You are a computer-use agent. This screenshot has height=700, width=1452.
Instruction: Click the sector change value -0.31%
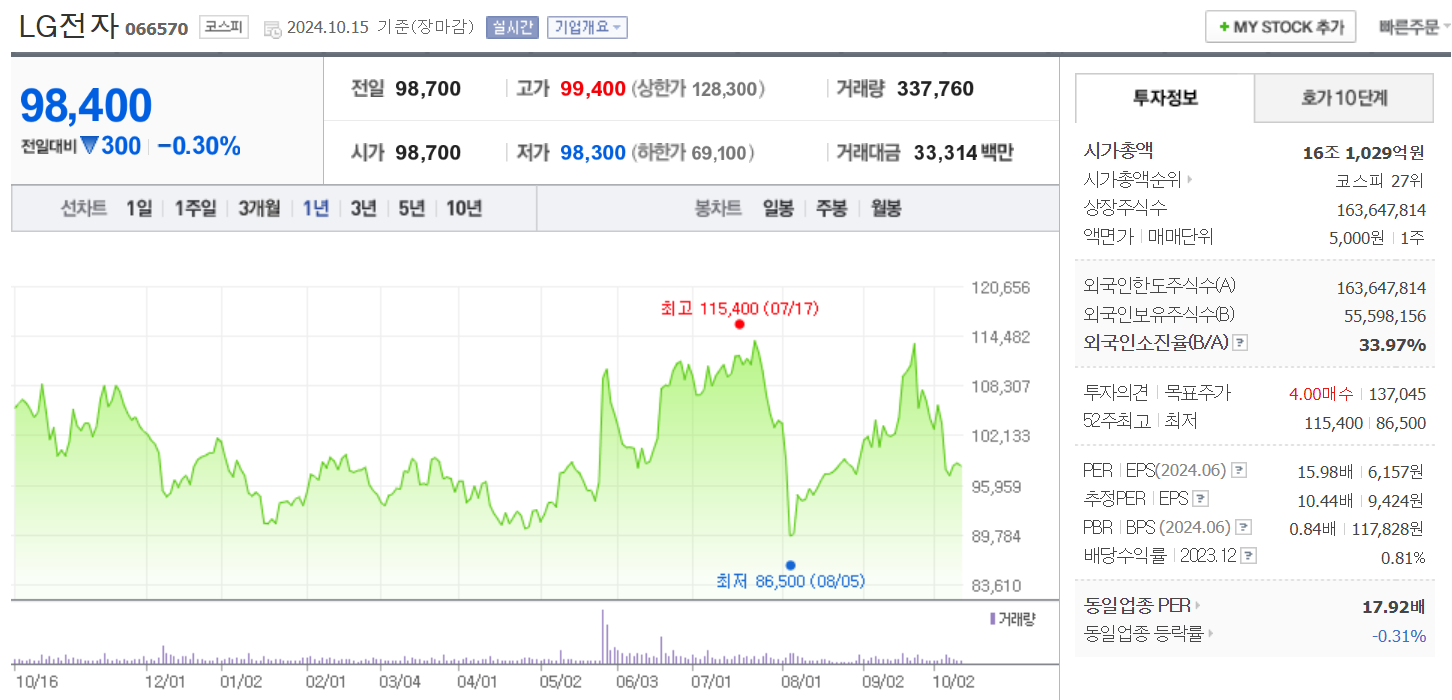[x=1399, y=635]
